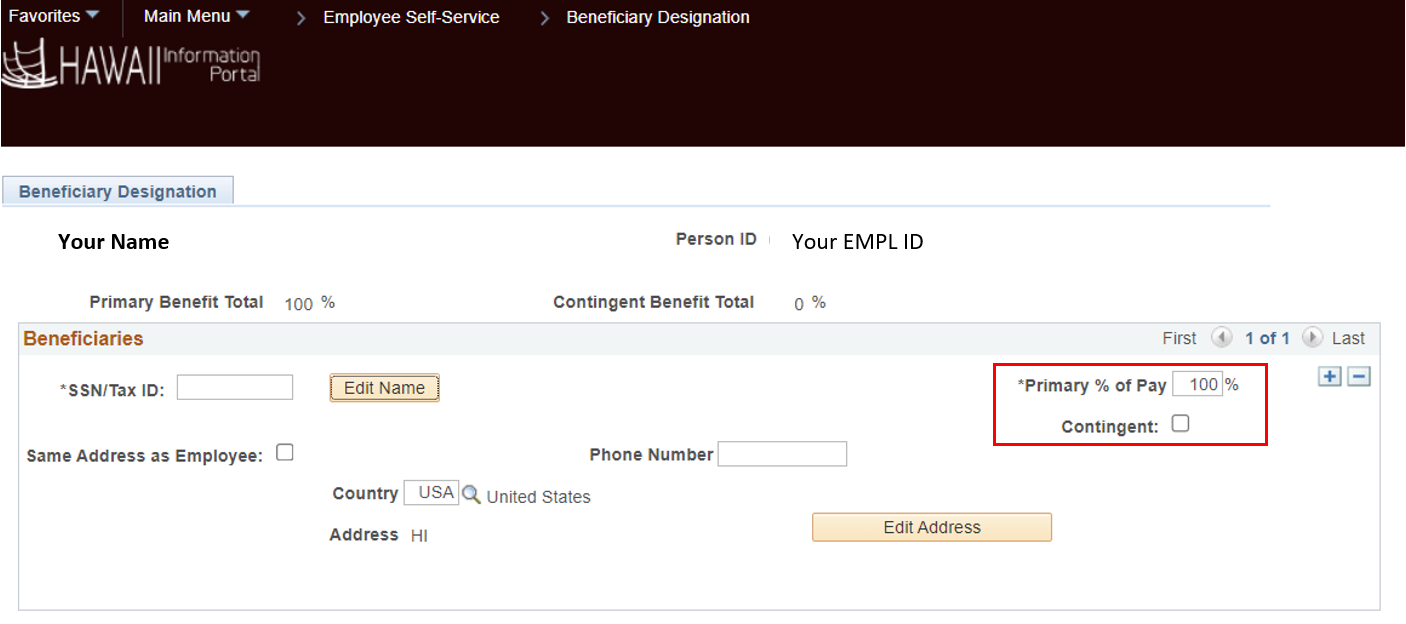Check Same Address as Employee
1406x624 pixels.
(x=285, y=453)
